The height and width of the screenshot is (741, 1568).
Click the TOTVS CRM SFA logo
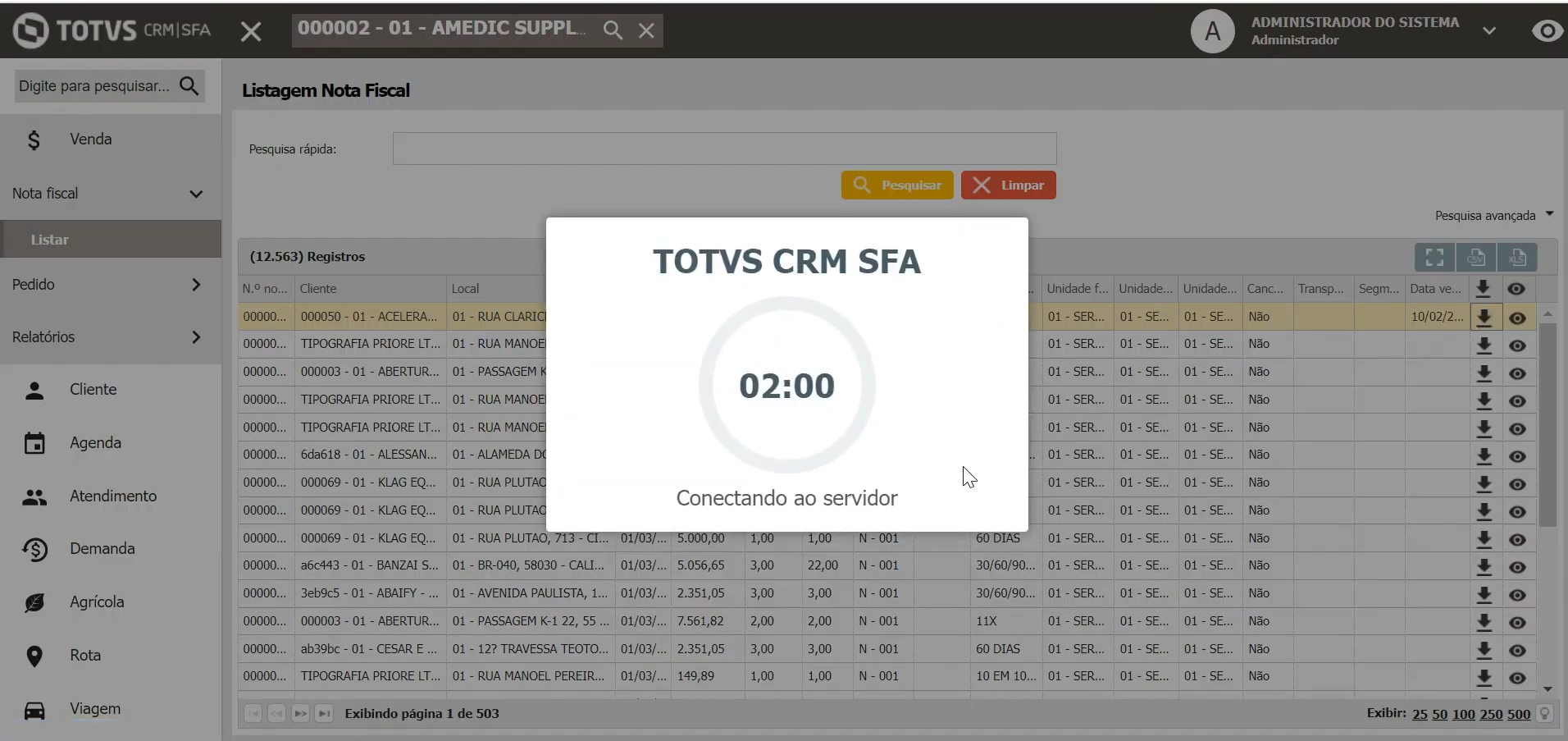coord(112,30)
